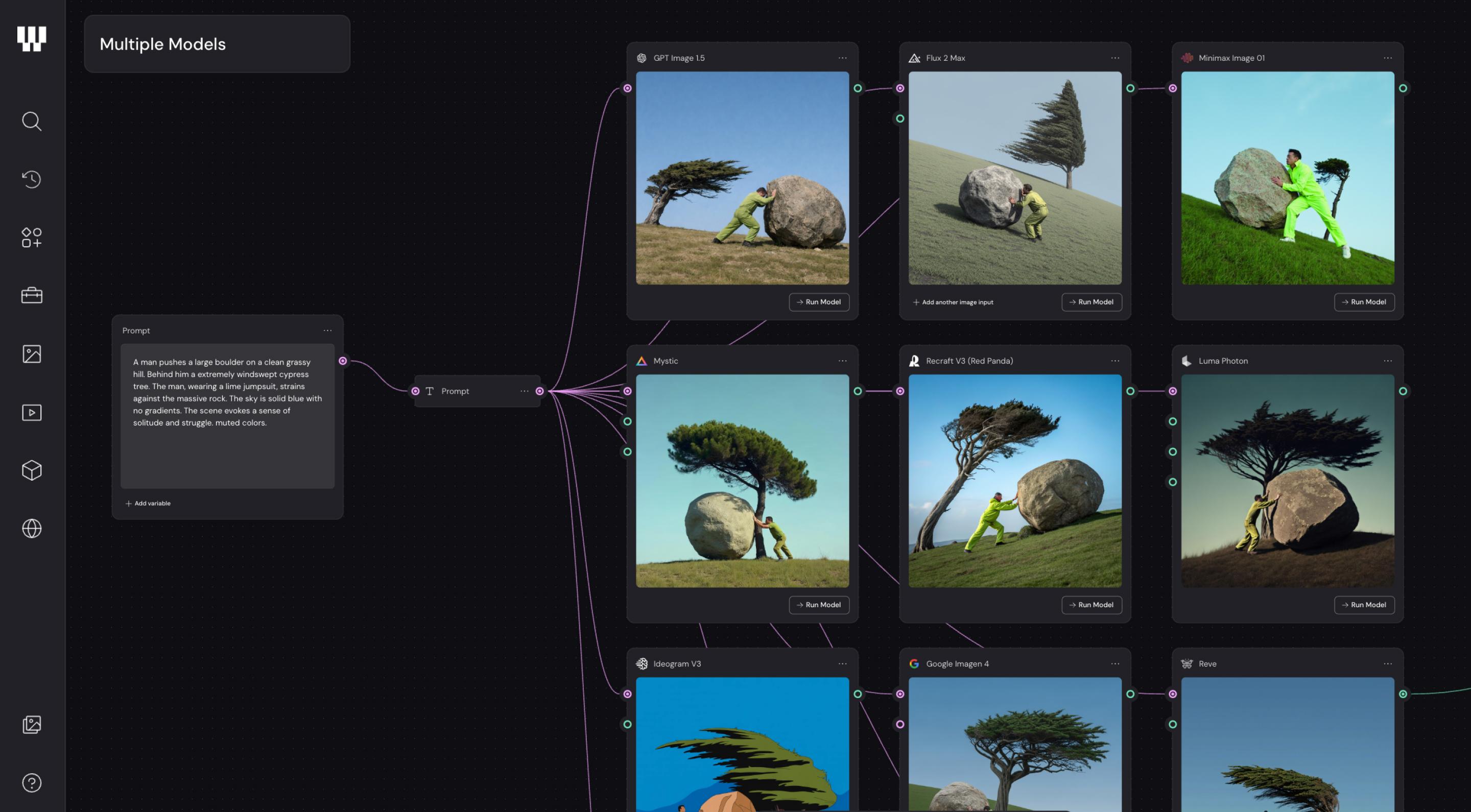
Task: Run Model on Mystic
Action: coord(819,605)
